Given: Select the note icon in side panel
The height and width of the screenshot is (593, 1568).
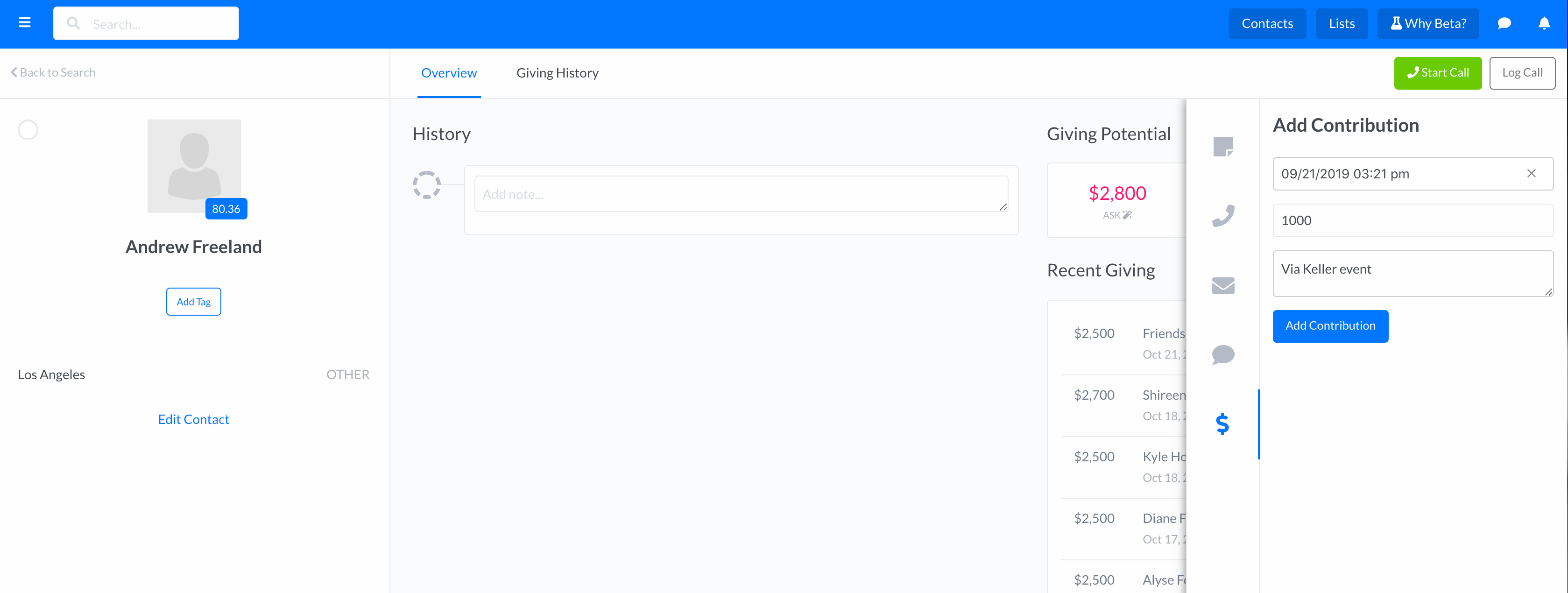Looking at the screenshot, I should (x=1223, y=146).
